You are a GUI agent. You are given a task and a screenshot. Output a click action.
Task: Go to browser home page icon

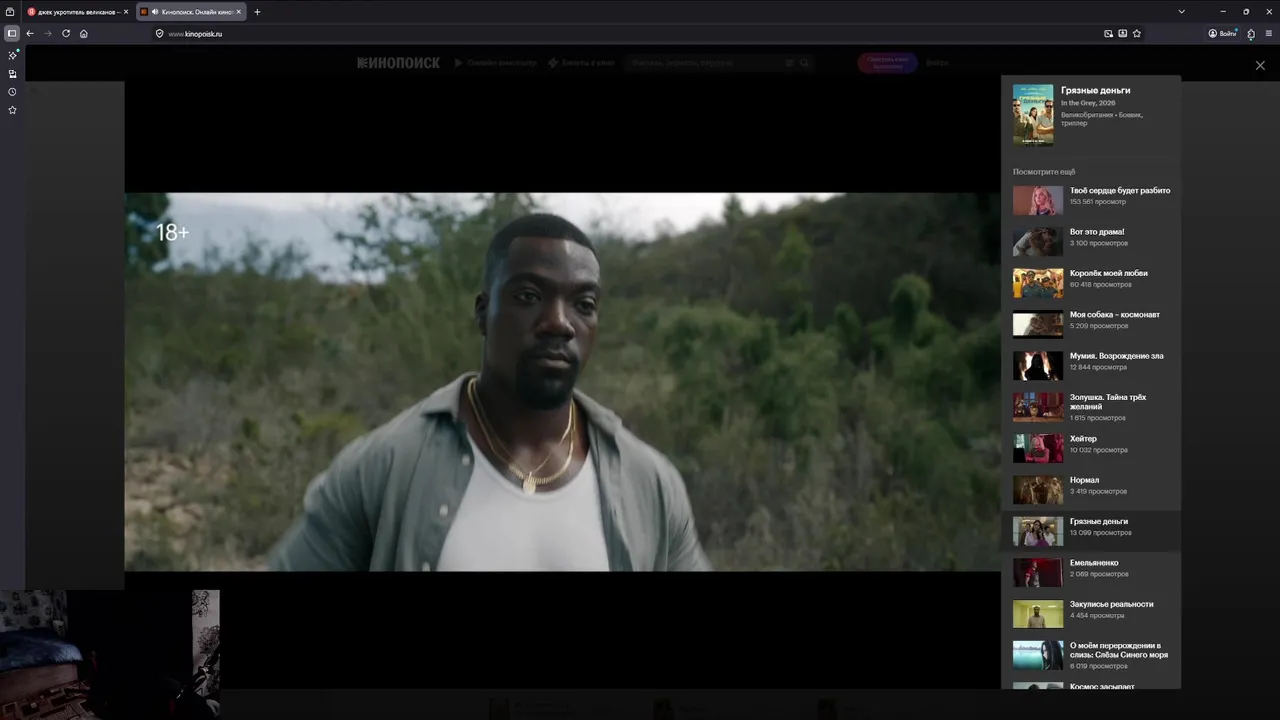point(84,33)
